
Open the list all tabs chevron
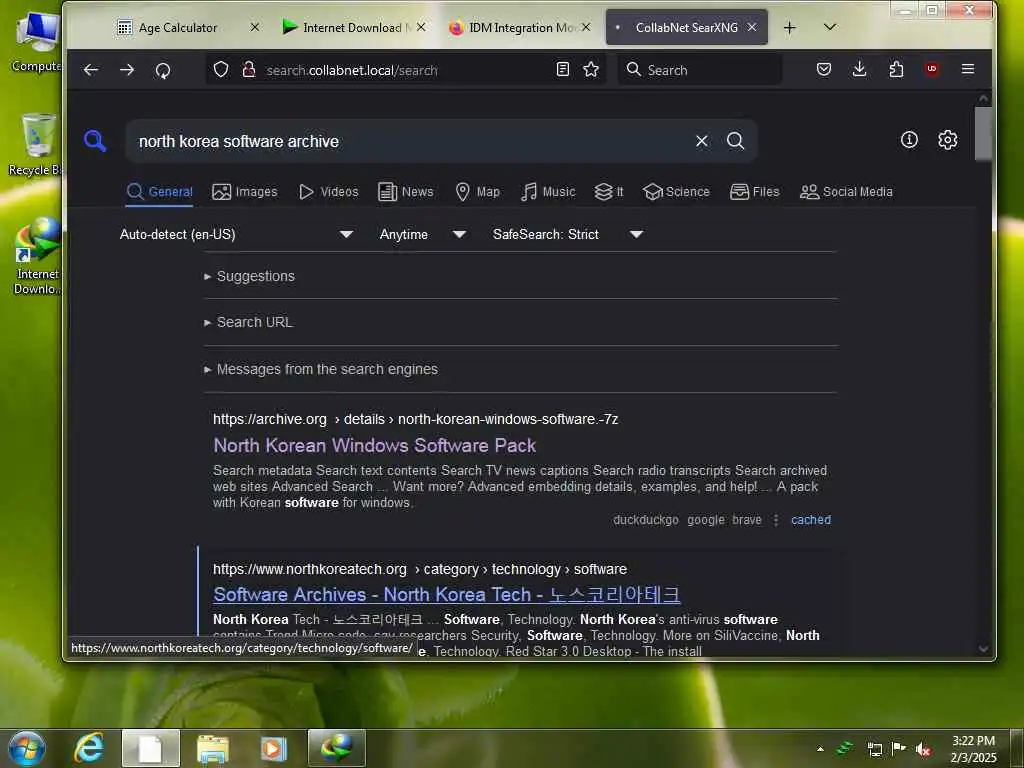(830, 27)
